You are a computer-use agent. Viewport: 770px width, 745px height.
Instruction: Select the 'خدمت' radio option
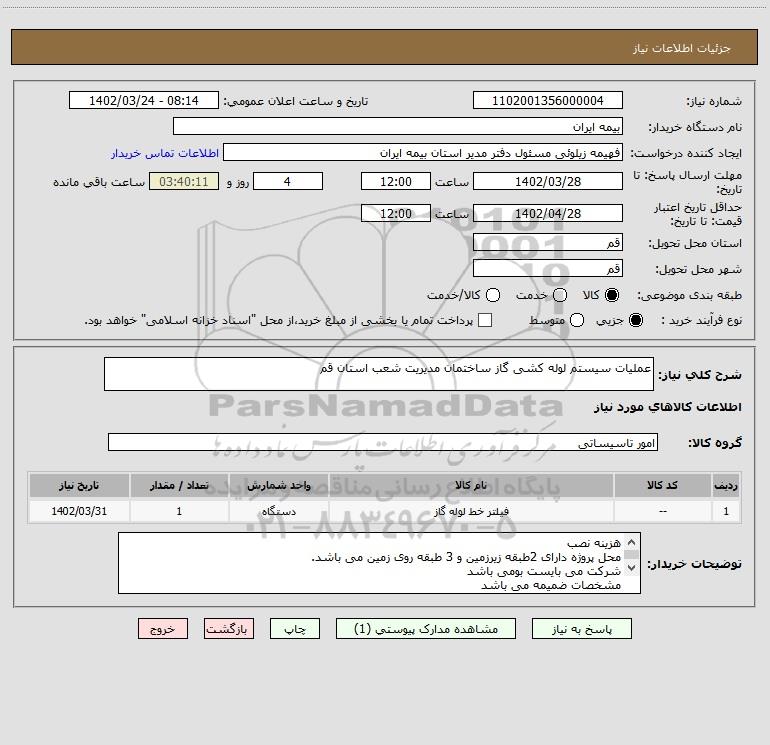point(560,295)
